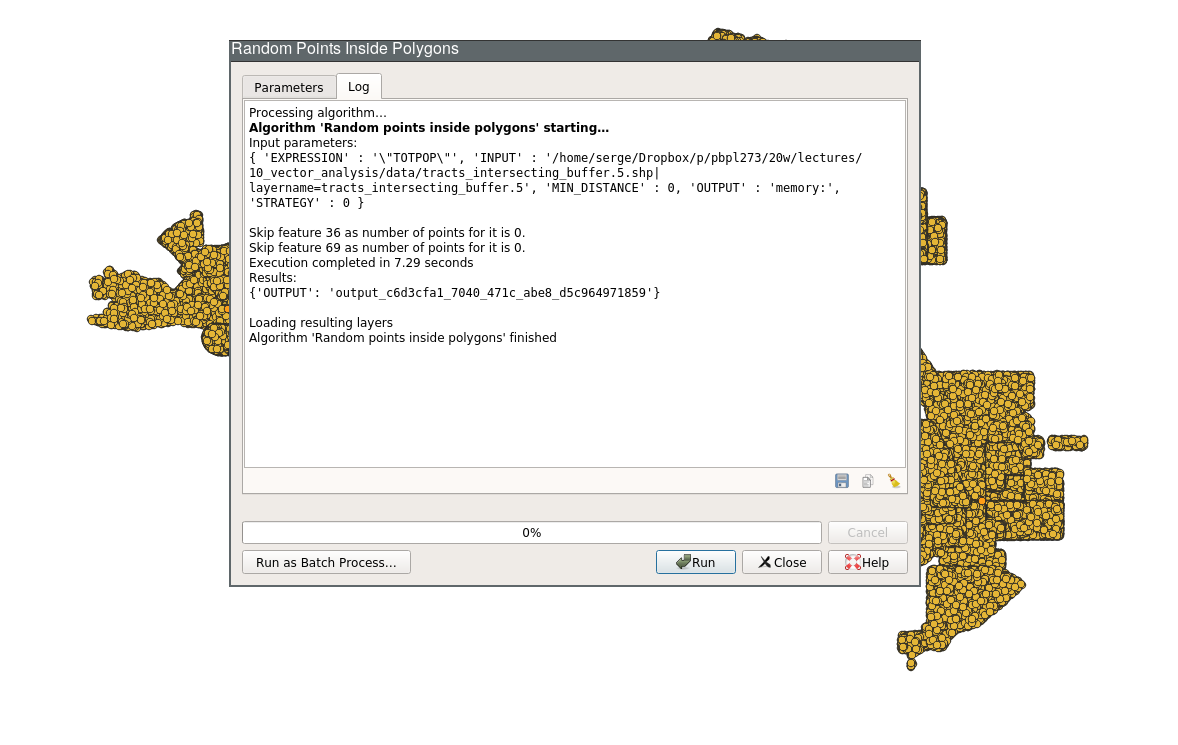
Task: Close the Random Points dialog
Action: pyautogui.click(x=782, y=562)
